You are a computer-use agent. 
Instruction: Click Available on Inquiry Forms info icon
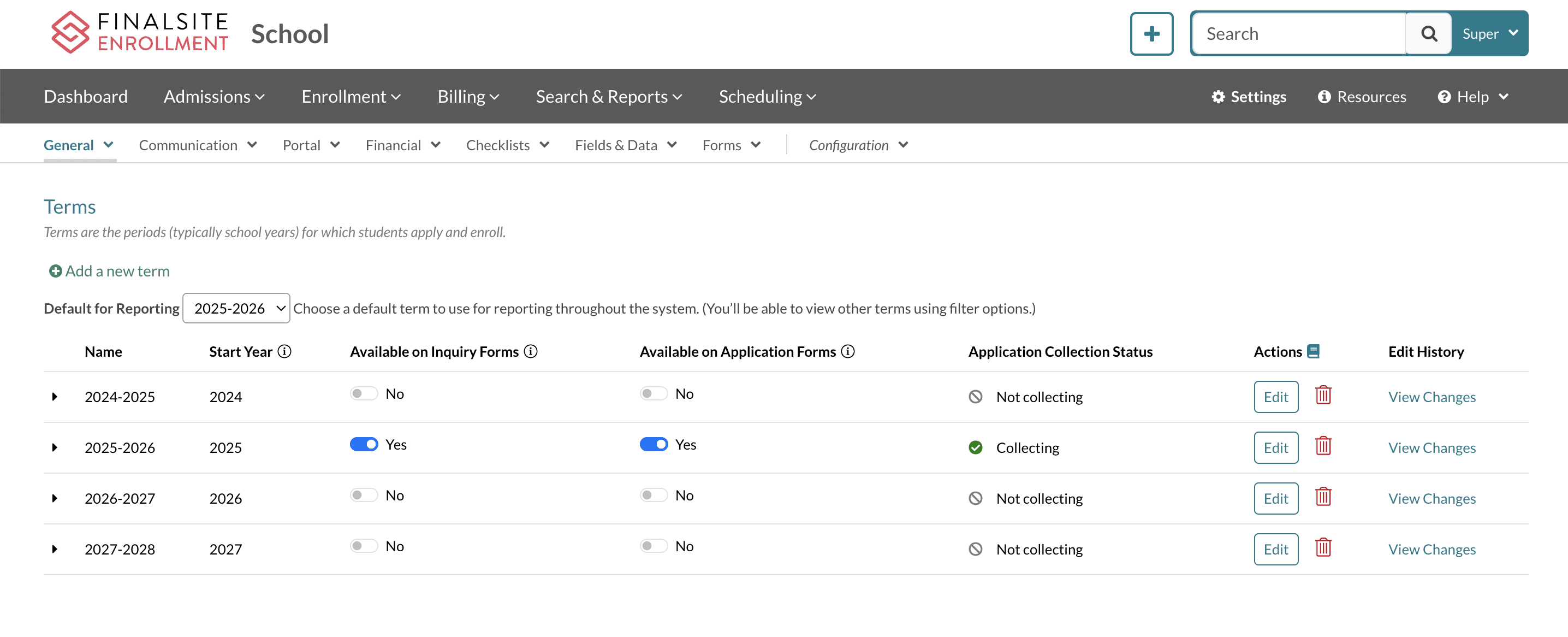tap(530, 351)
